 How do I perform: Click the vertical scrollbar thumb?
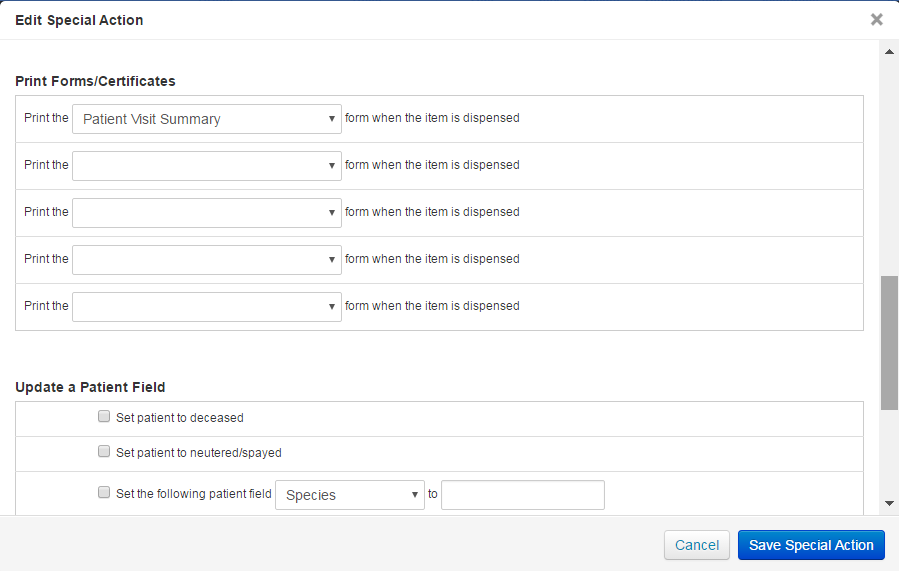tap(888, 342)
